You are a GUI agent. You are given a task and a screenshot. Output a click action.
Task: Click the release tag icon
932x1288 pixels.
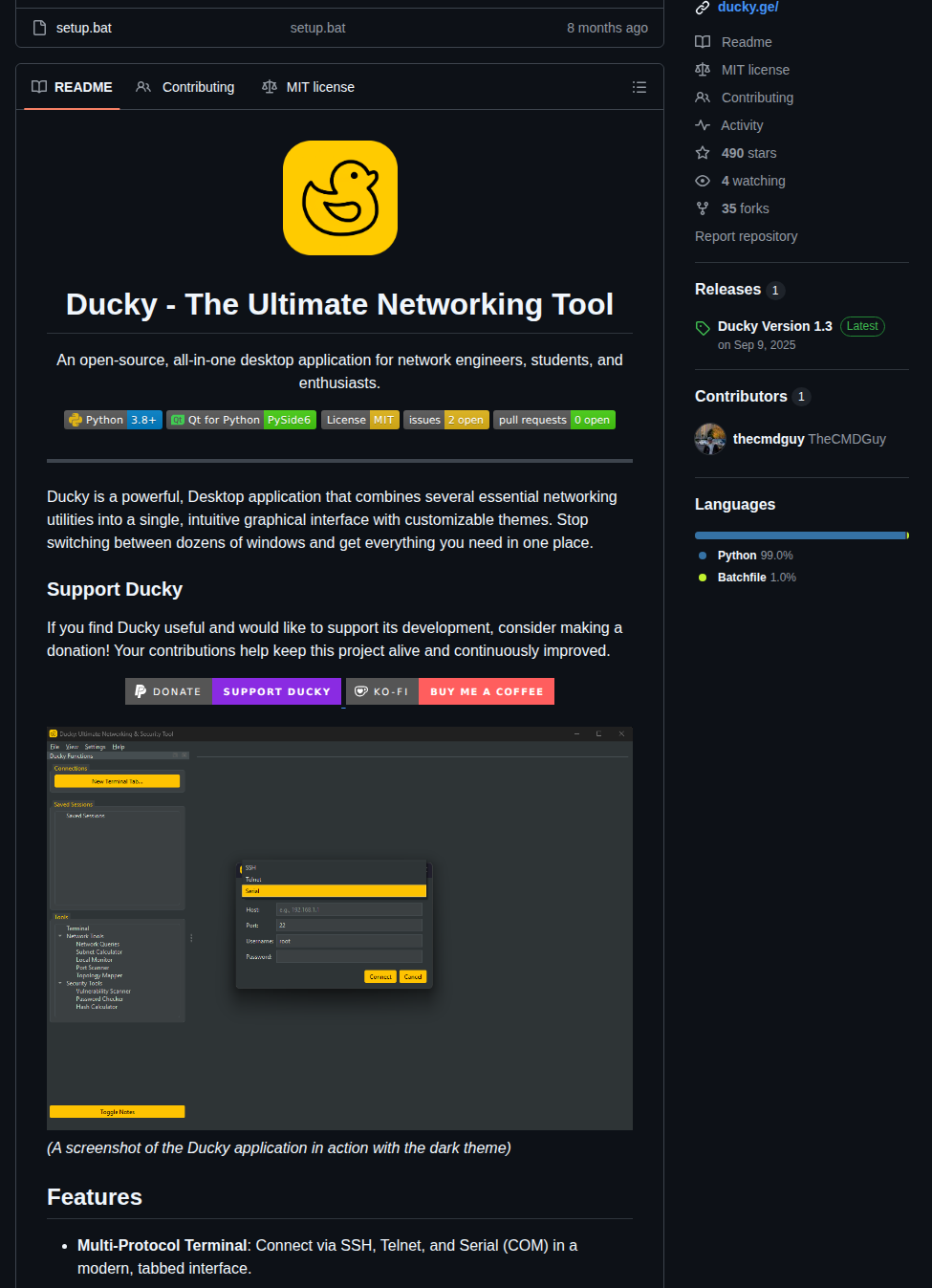tap(703, 328)
